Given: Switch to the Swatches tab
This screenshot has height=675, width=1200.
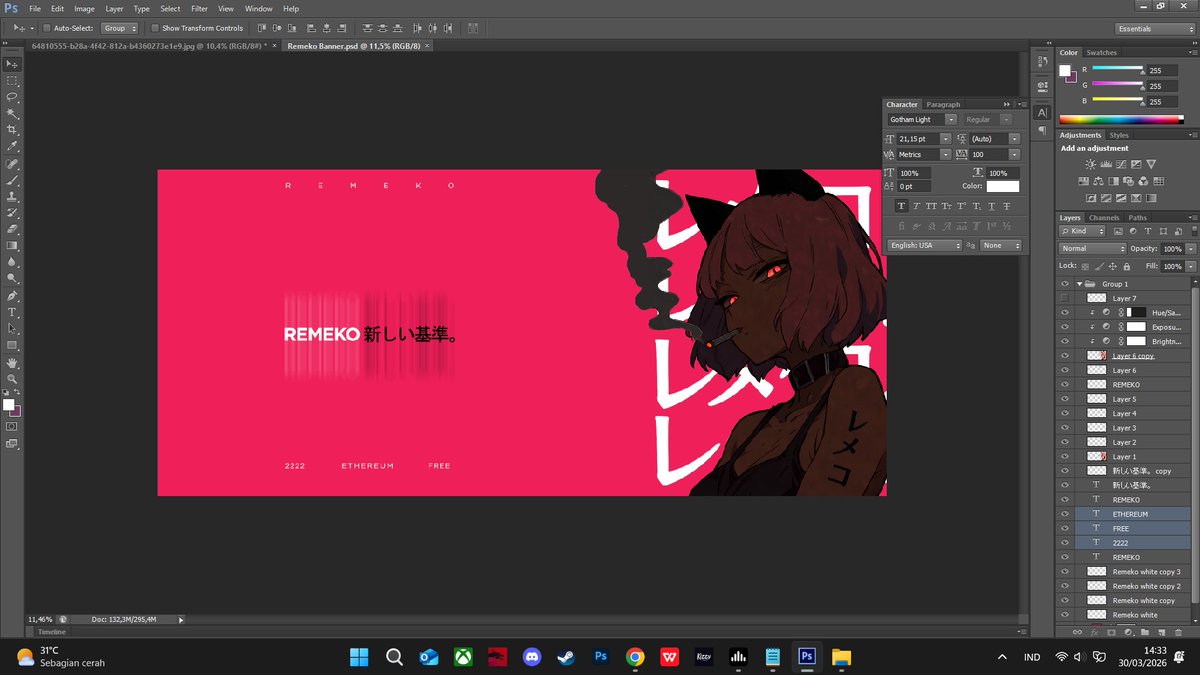Looking at the screenshot, I should pos(1101,52).
